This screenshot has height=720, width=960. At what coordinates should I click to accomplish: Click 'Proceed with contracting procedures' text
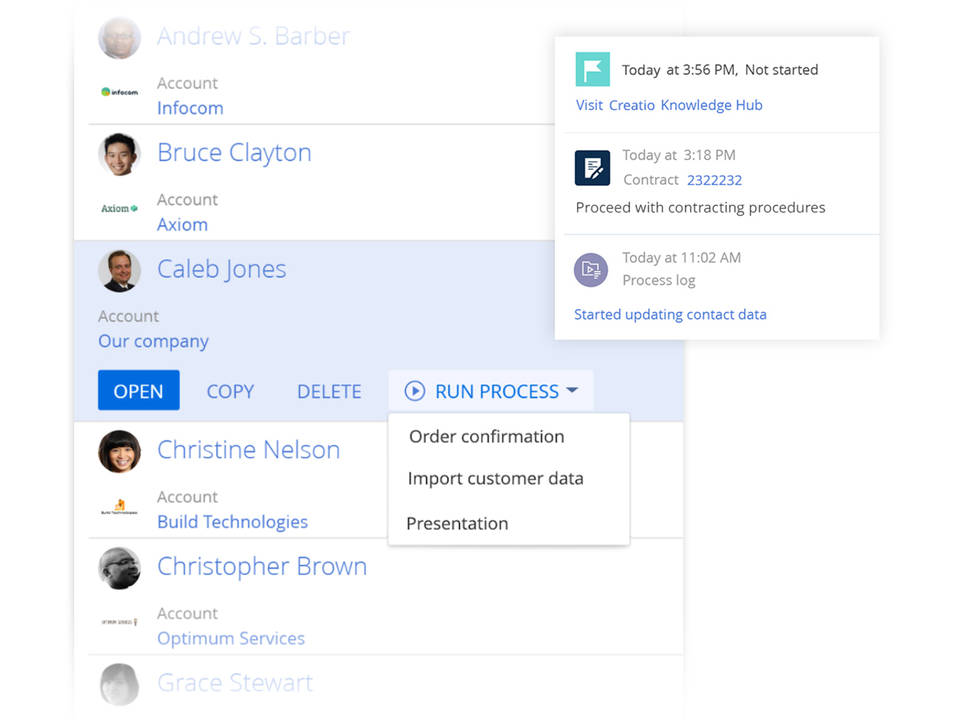(700, 208)
